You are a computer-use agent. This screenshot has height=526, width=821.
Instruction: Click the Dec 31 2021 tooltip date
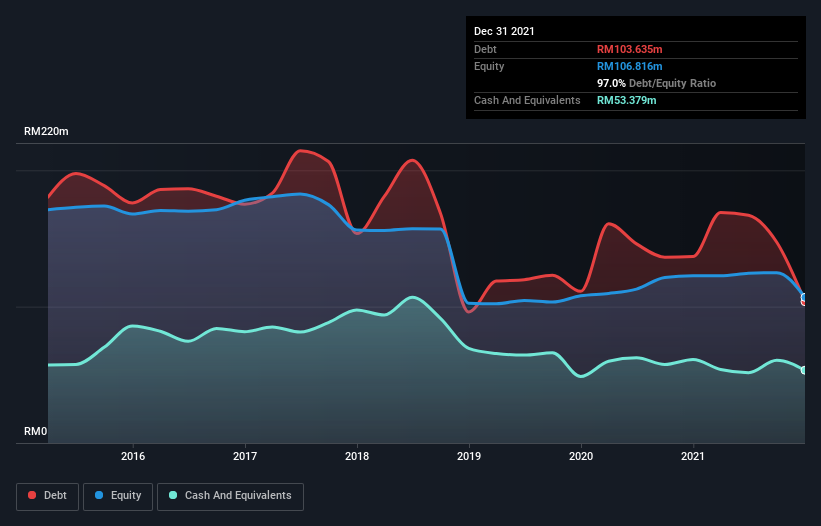(504, 31)
